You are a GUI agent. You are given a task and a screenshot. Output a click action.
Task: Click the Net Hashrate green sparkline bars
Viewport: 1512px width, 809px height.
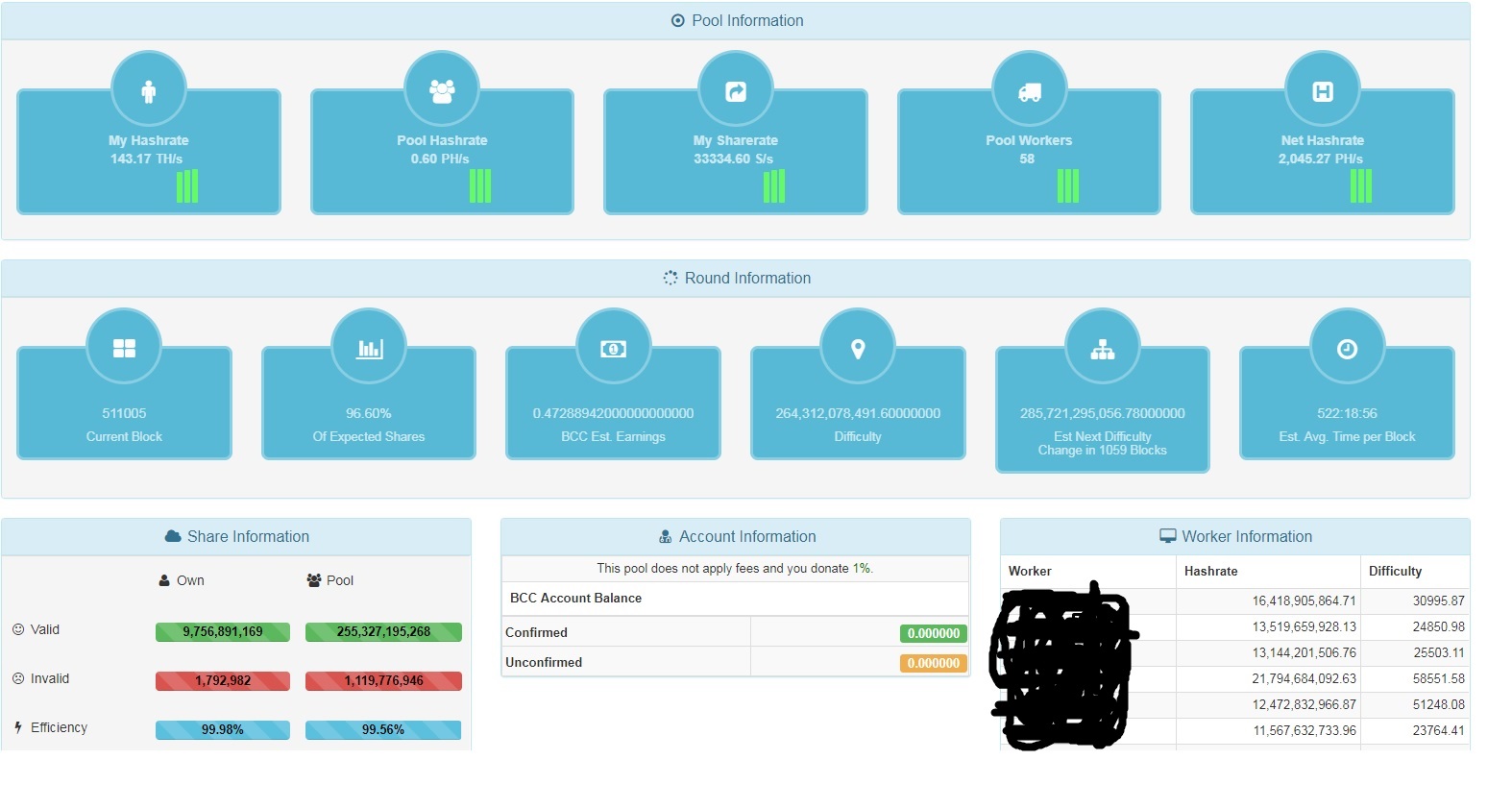pyautogui.click(x=1361, y=185)
